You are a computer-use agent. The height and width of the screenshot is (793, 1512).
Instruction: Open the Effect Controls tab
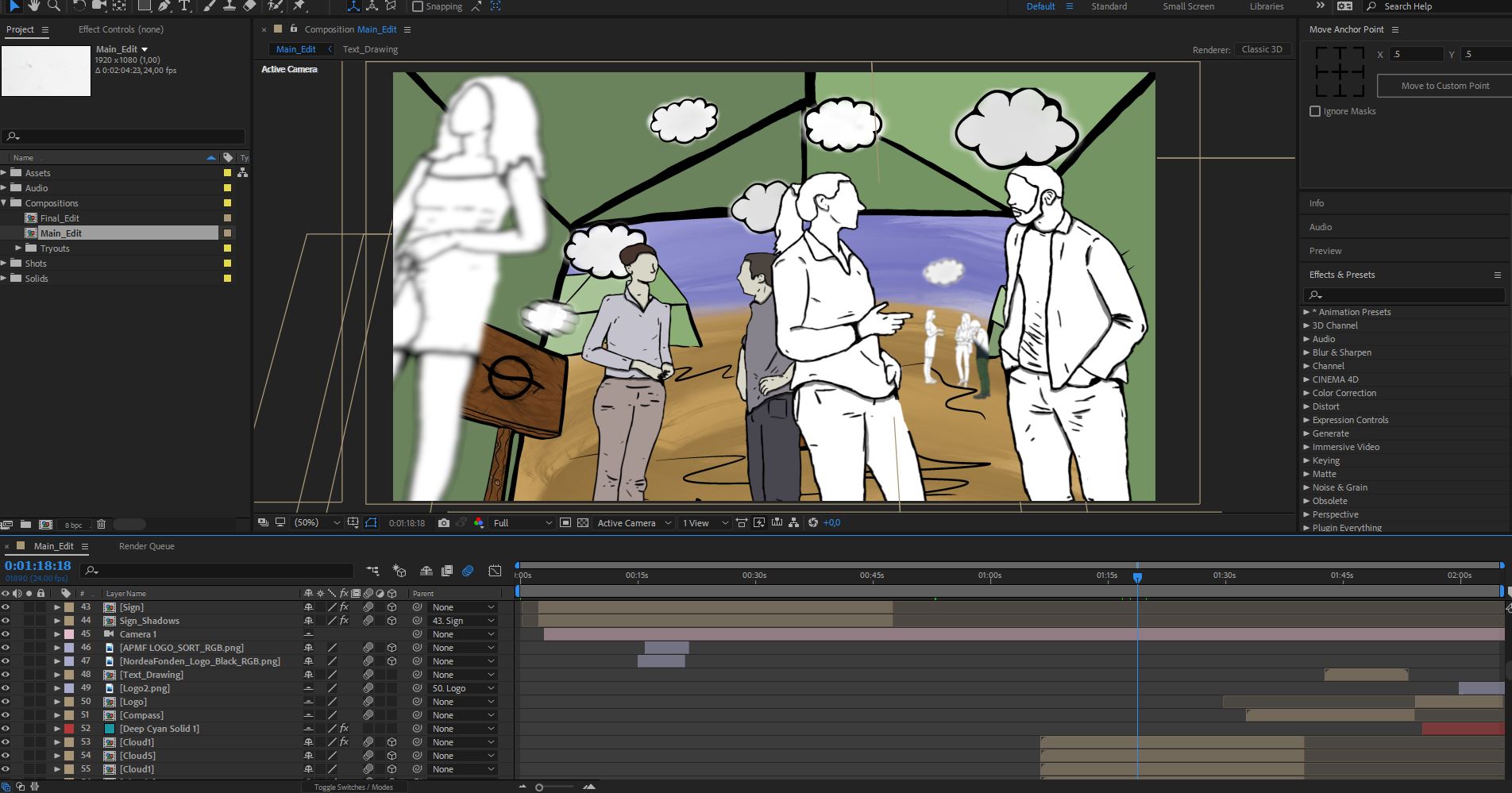(x=121, y=29)
